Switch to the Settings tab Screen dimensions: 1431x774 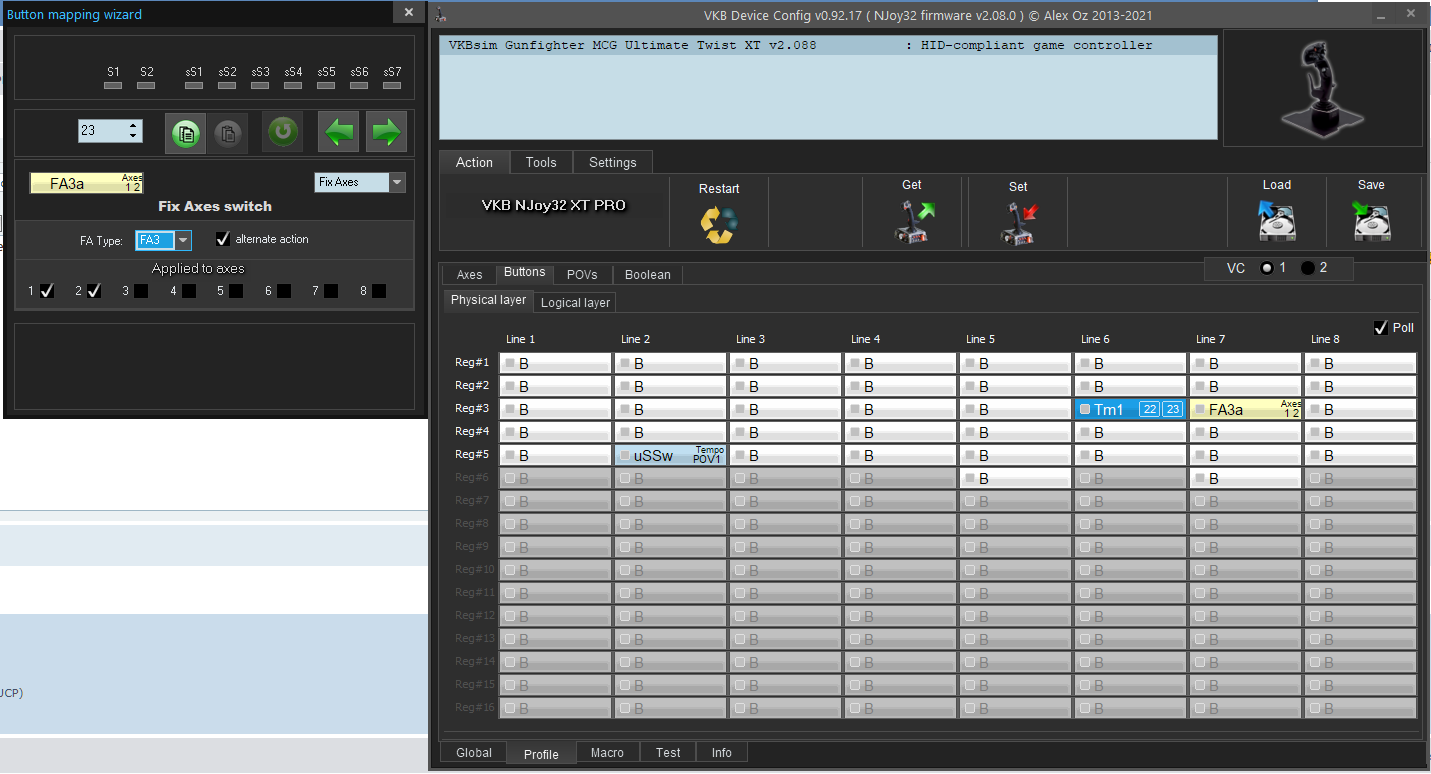612,162
